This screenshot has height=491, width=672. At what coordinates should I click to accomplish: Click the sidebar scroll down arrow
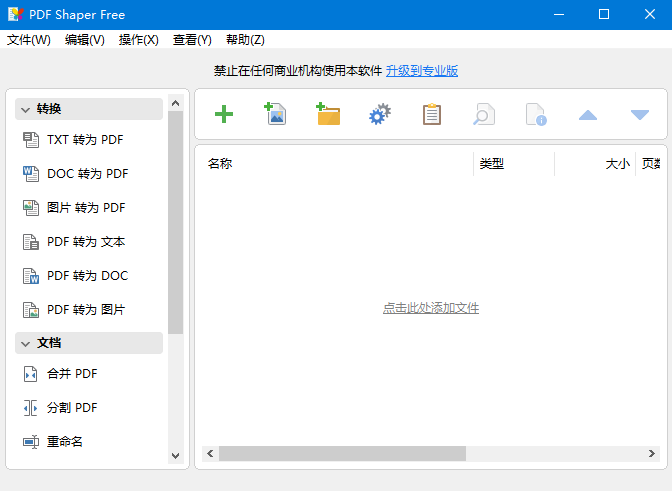click(175, 455)
